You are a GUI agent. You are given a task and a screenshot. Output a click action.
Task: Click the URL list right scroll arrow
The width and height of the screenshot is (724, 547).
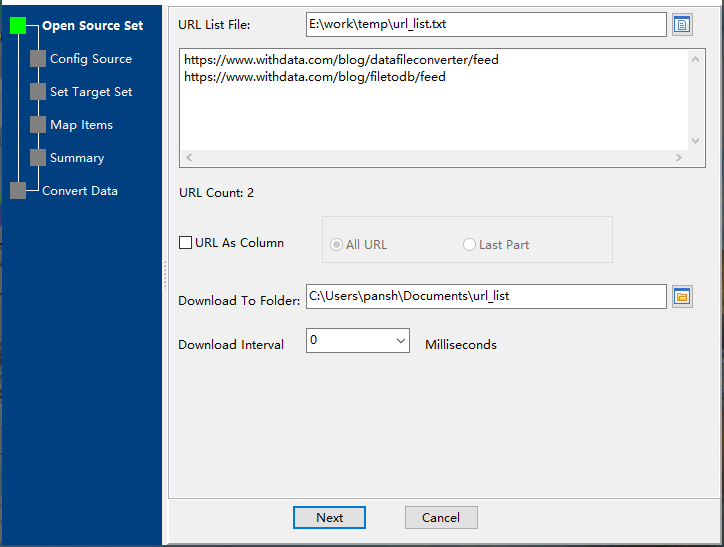pyautogui.click(x=678, y=158)
